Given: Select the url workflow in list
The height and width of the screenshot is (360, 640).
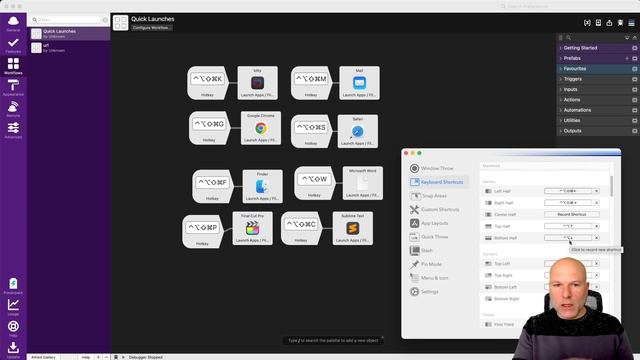Looking at the screenshot, I should click(x=69, y=48).
